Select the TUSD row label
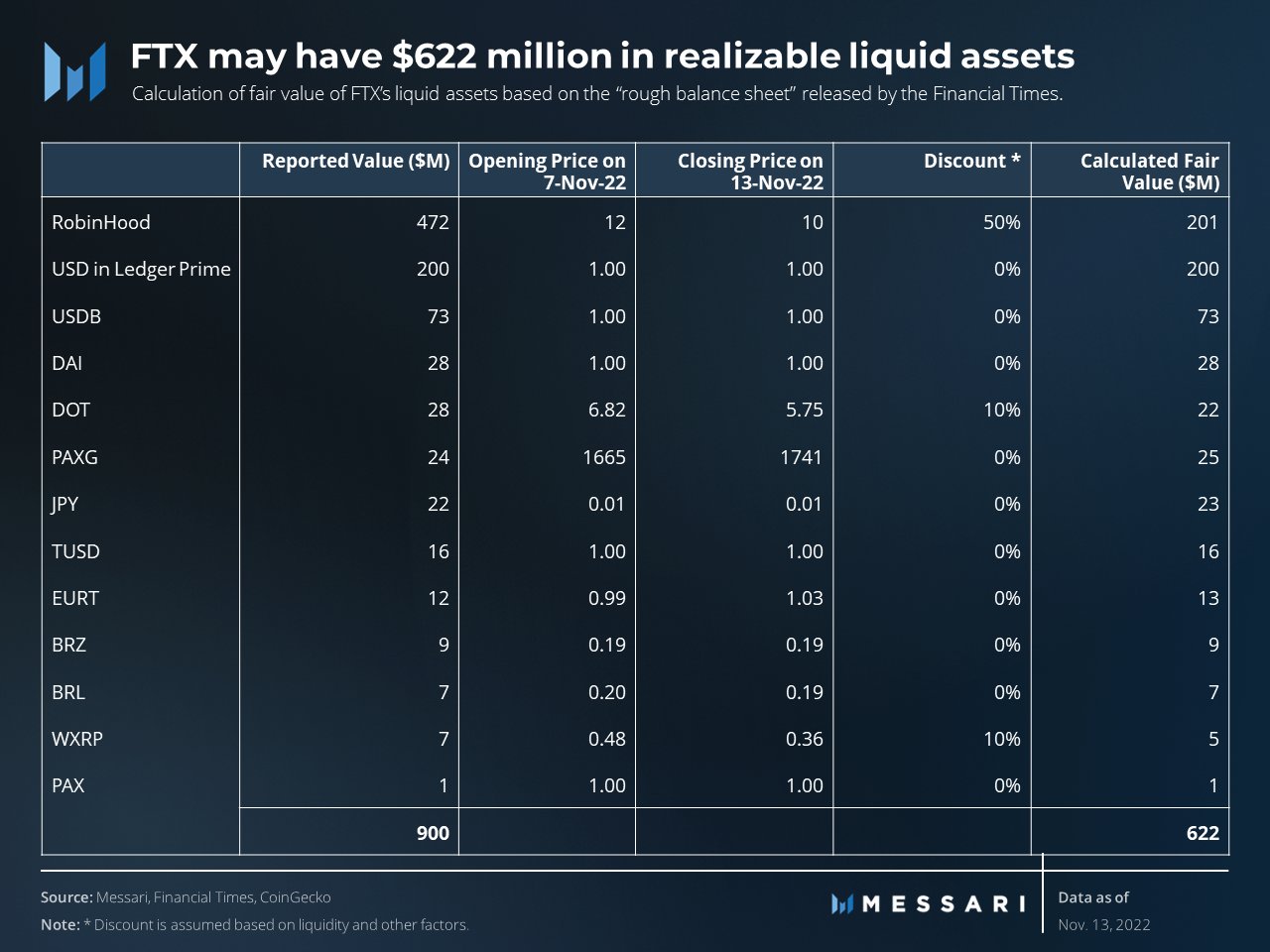The image size is (1270, 952). (75, 551)
